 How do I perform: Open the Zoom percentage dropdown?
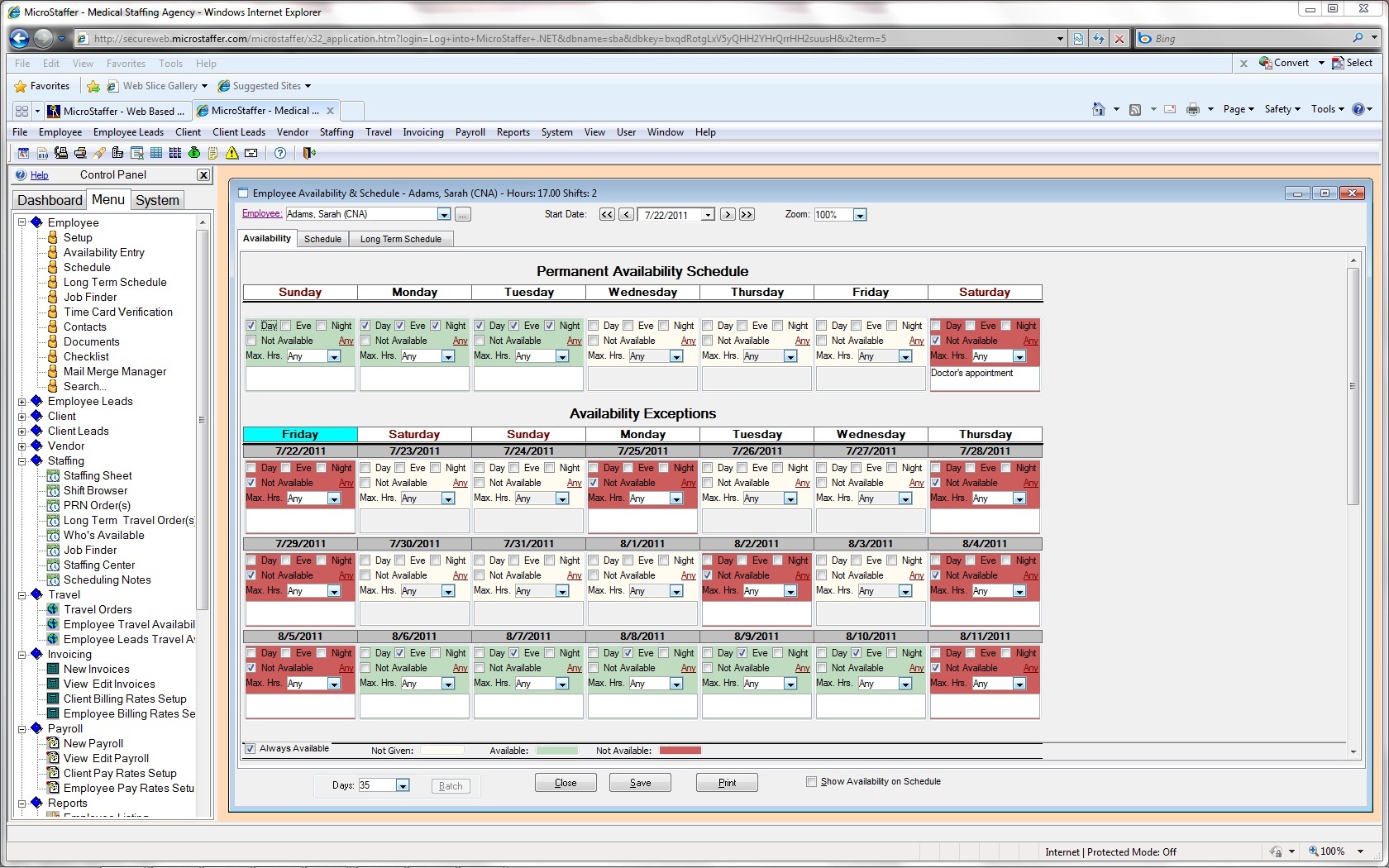tap(860, 215)
